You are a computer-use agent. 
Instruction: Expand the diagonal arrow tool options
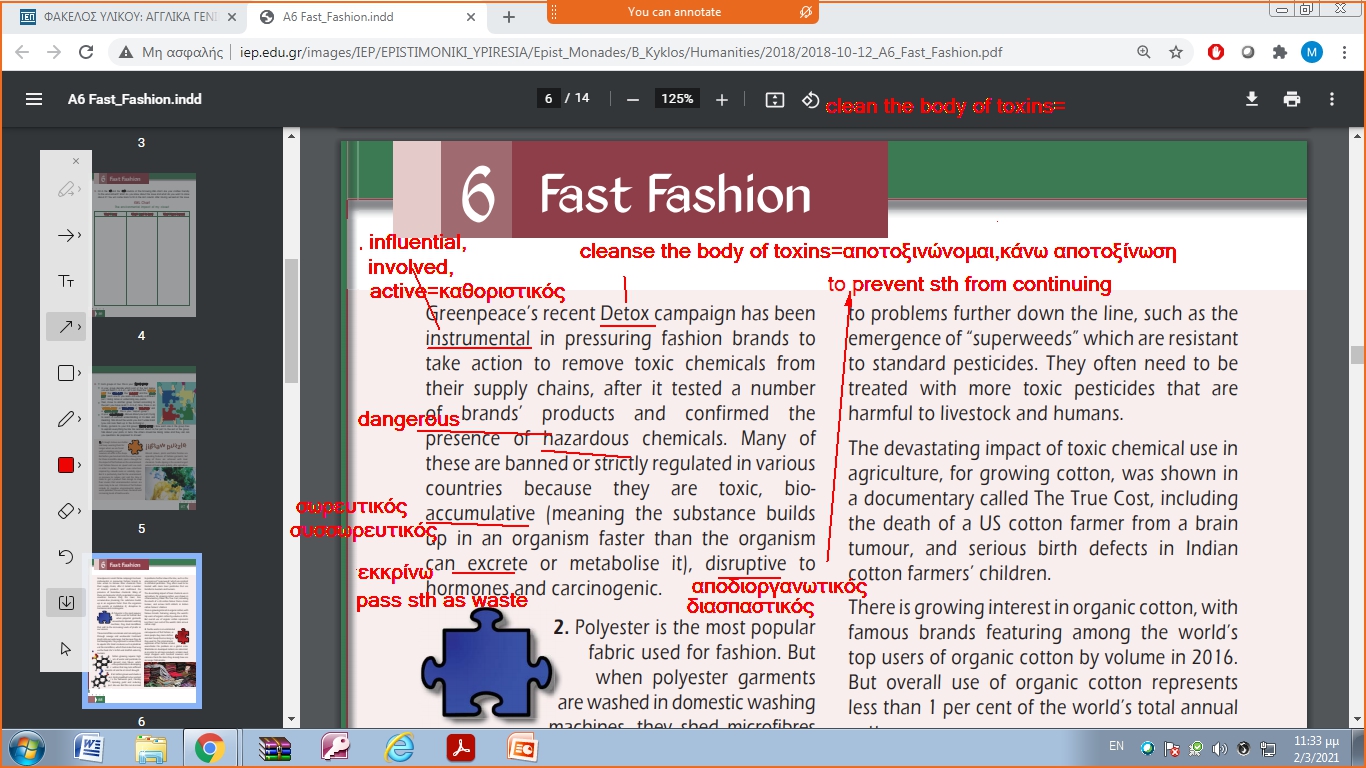coord(79,327)
